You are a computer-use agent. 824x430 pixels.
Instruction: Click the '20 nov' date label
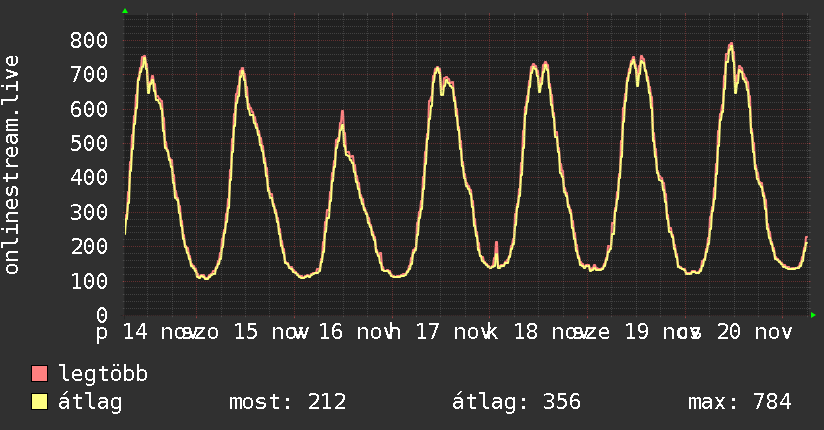pyautogui.click(x=755, y=332)
